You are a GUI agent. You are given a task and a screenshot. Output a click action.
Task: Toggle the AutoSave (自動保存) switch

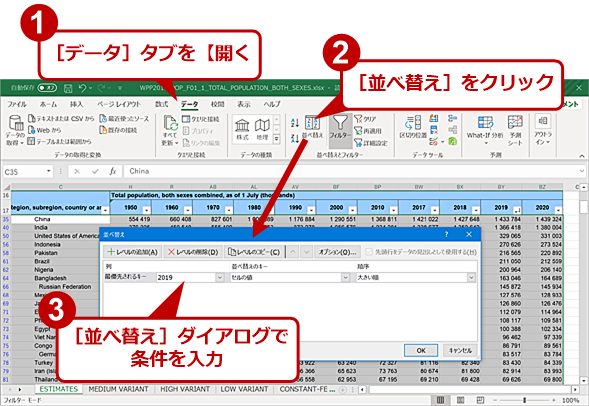point(47,88)
